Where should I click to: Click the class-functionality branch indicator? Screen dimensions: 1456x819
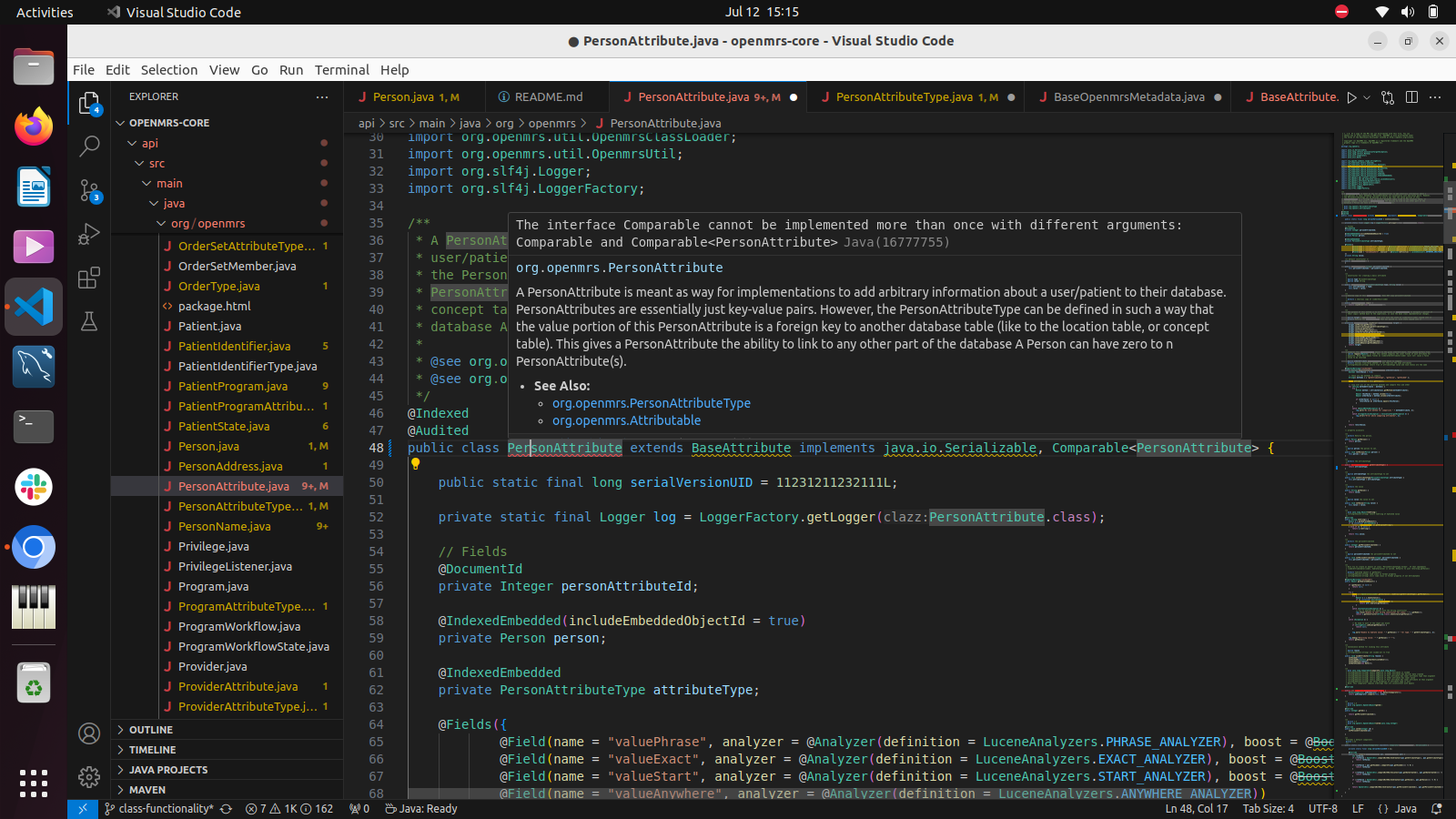[x=159, y=808]
